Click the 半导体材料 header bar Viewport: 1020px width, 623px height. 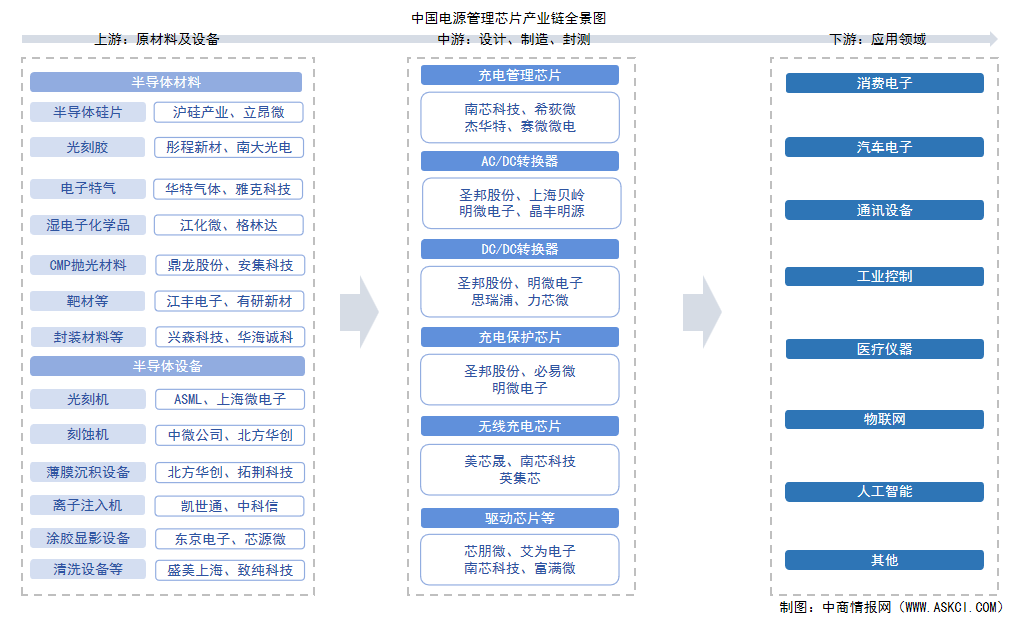point(166,82)
